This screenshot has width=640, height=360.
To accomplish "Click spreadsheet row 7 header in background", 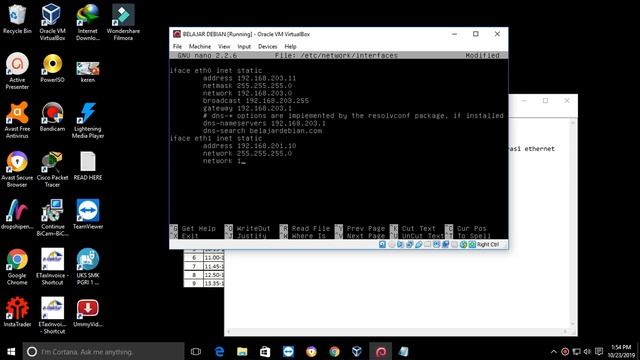I will [194, 266].
